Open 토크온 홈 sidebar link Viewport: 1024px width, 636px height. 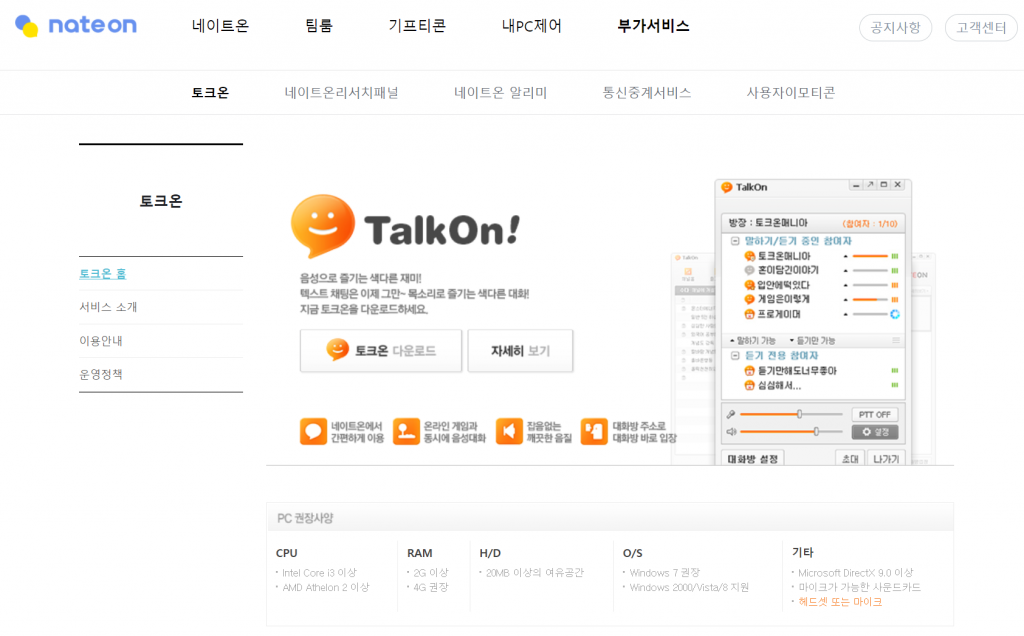103,274
